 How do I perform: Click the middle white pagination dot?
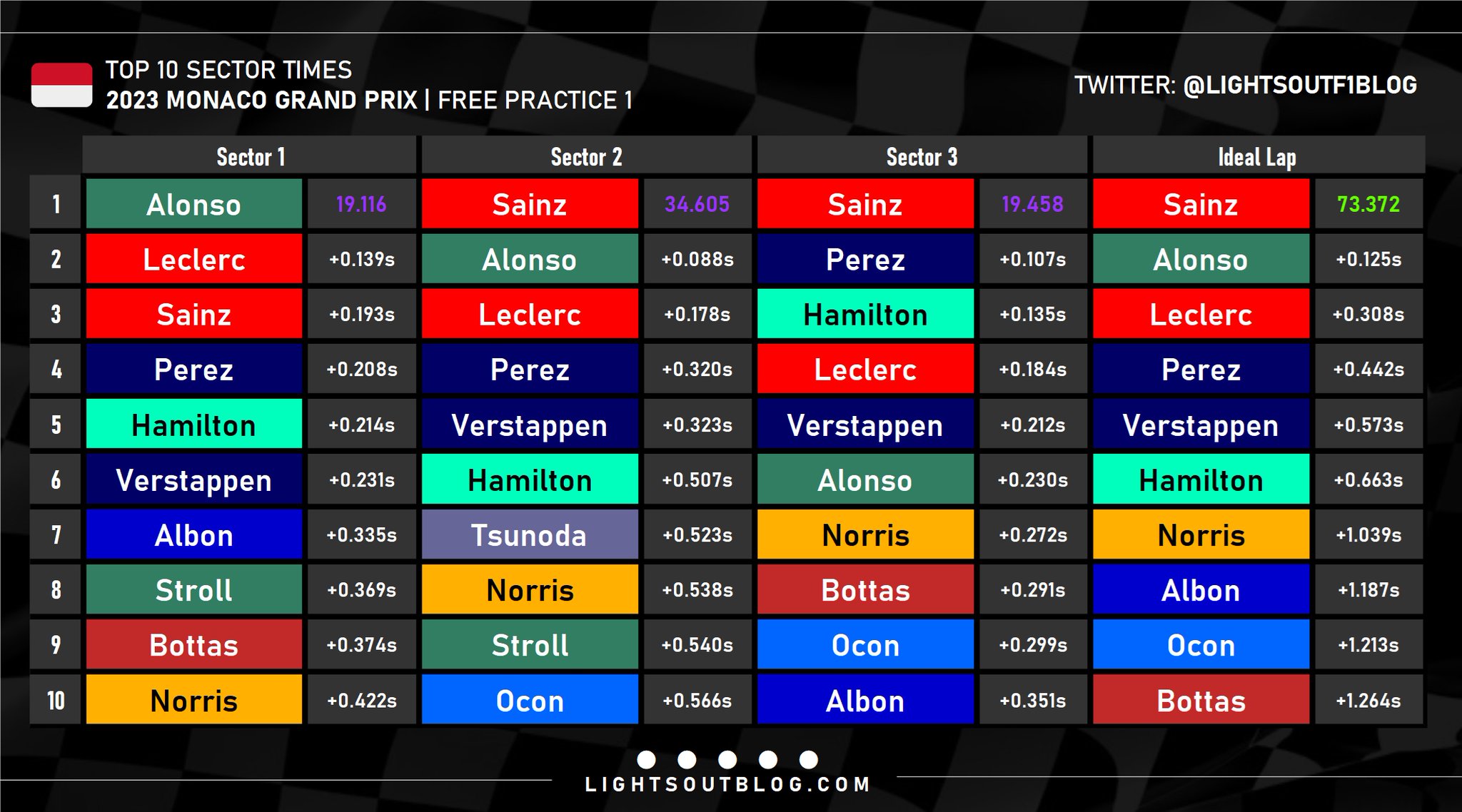[727, 759]
